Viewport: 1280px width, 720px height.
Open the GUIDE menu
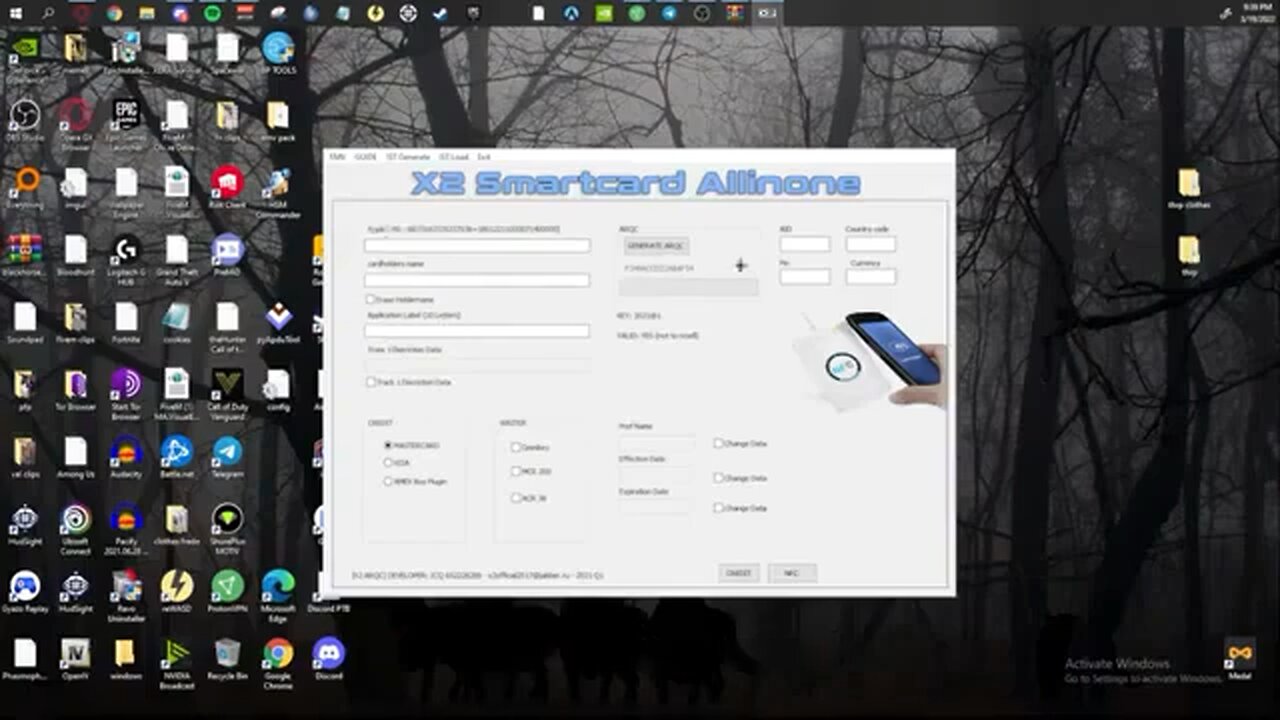tap(365, 158)
